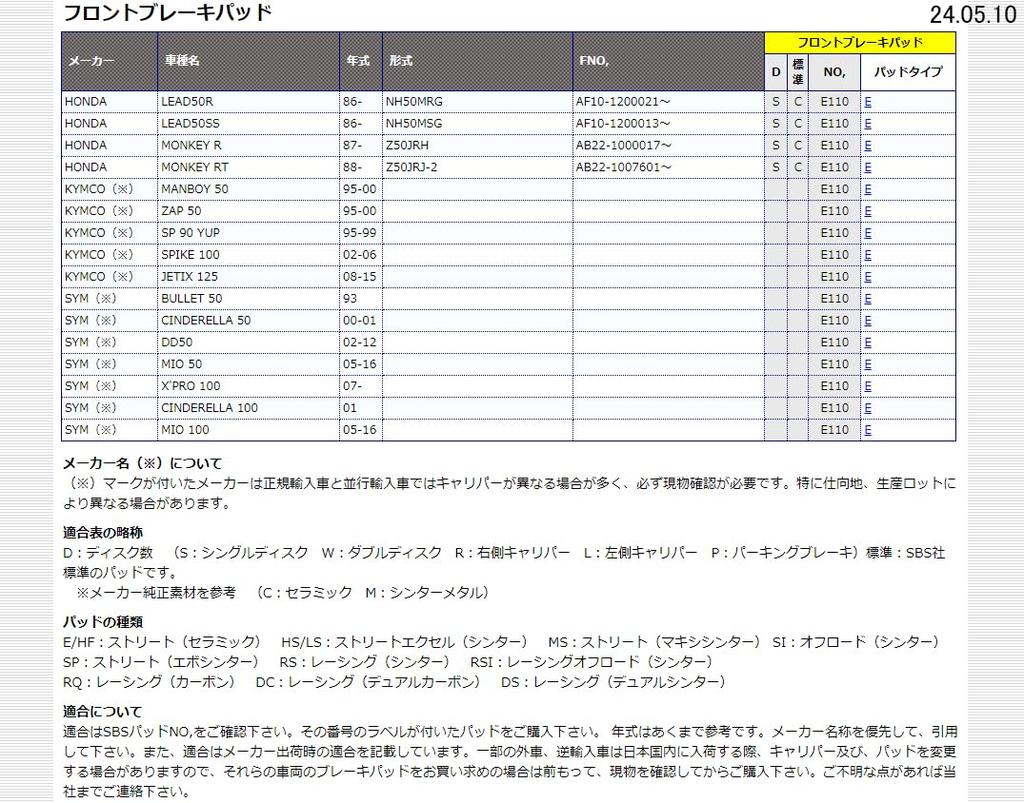Follow pad type link for MIO 100
The width and height of the screenshot is (1024, 803).
pyautogui.click(x=868, y=430)
